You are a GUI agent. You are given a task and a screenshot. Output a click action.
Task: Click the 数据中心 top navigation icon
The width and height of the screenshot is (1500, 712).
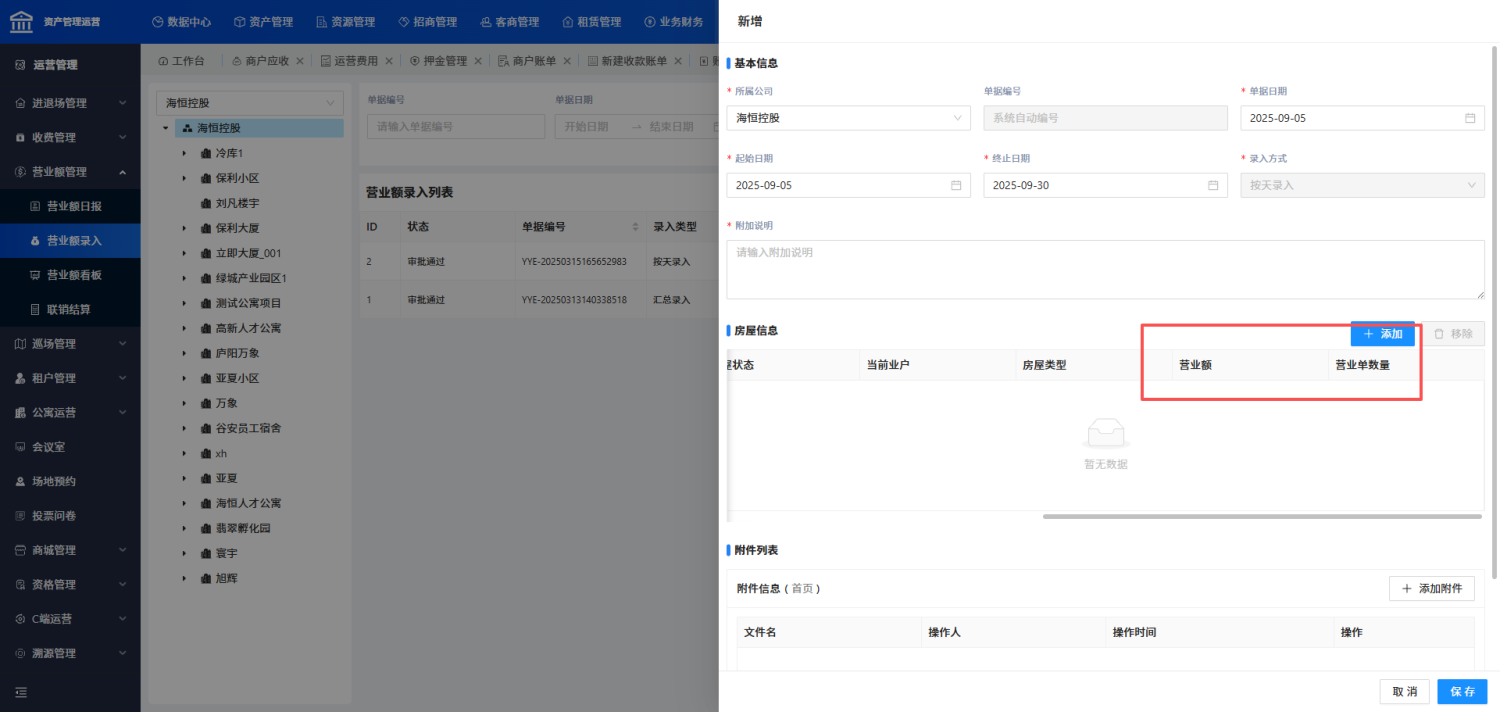click(158, 22)
